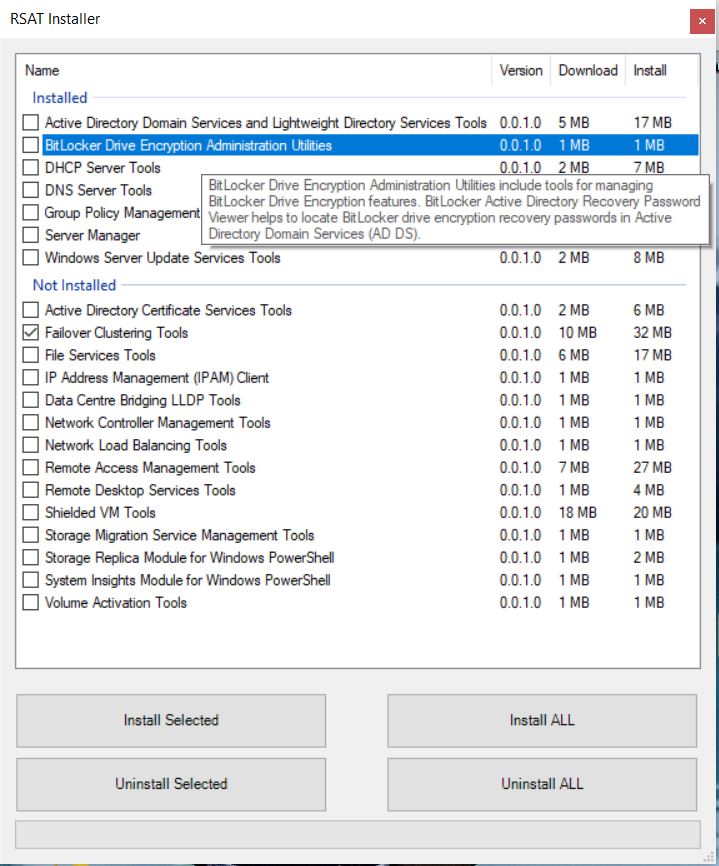The height and width of the screenshot is (866, 719).
Task: Select the 'Volume Activation Tools' row label
Action: [116, 603]
